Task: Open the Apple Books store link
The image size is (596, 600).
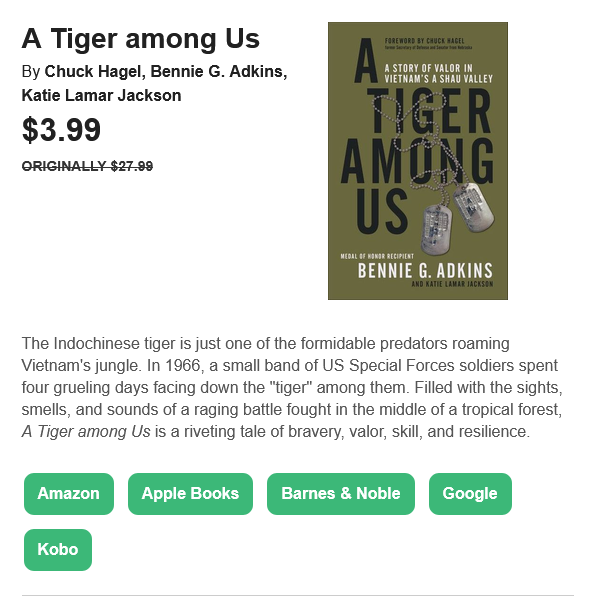Action: [190, 494]
